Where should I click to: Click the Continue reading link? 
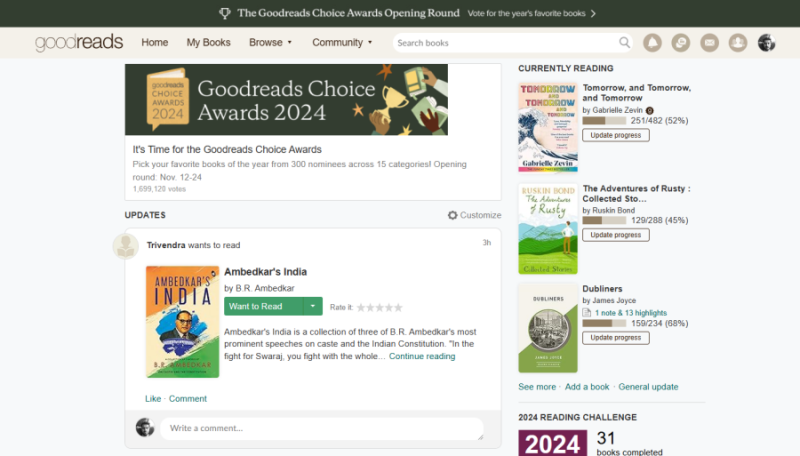[422, 356]
